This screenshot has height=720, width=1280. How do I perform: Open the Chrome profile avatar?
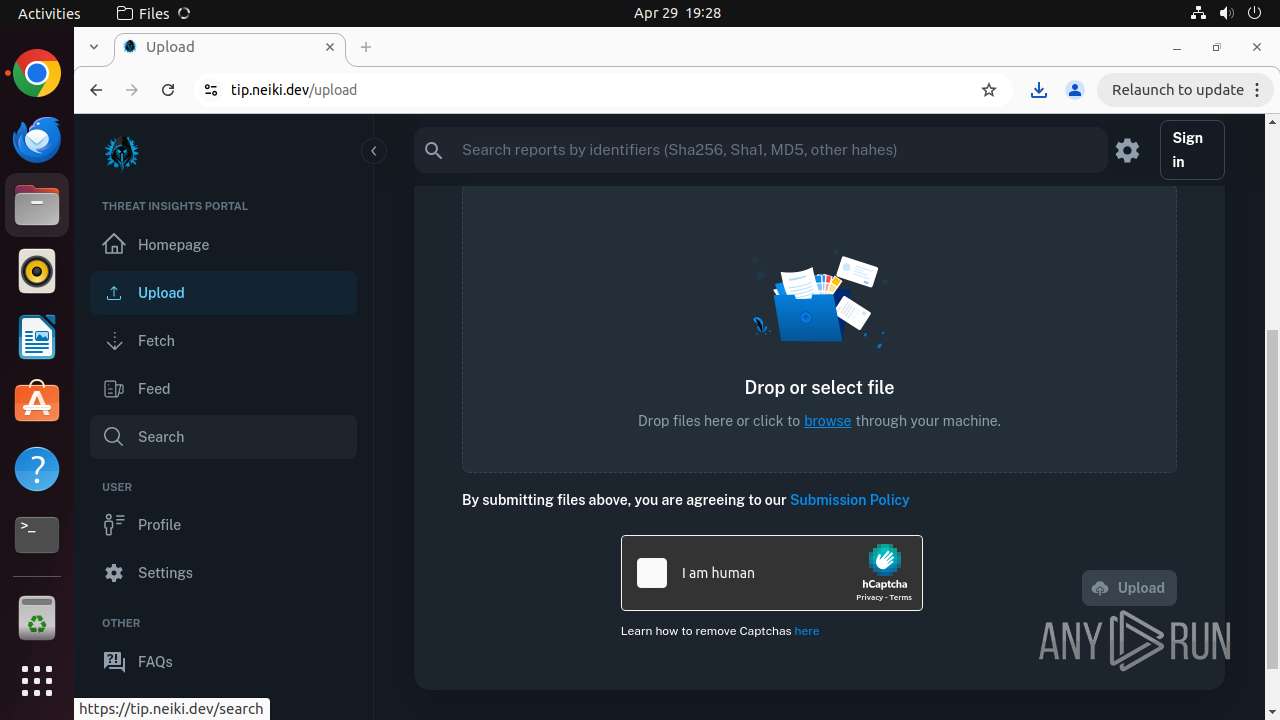tap(1075, 90)
